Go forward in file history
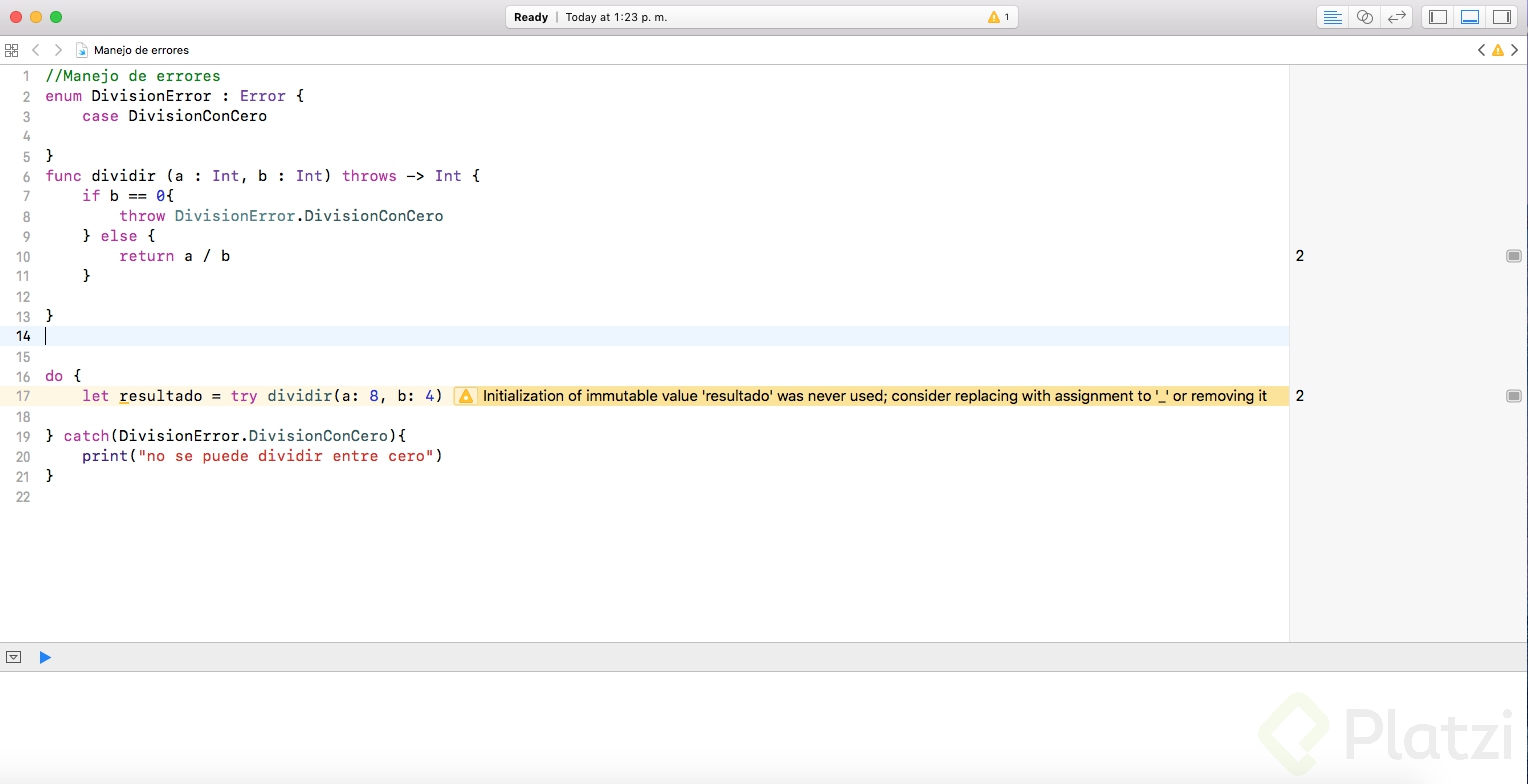 58,50
